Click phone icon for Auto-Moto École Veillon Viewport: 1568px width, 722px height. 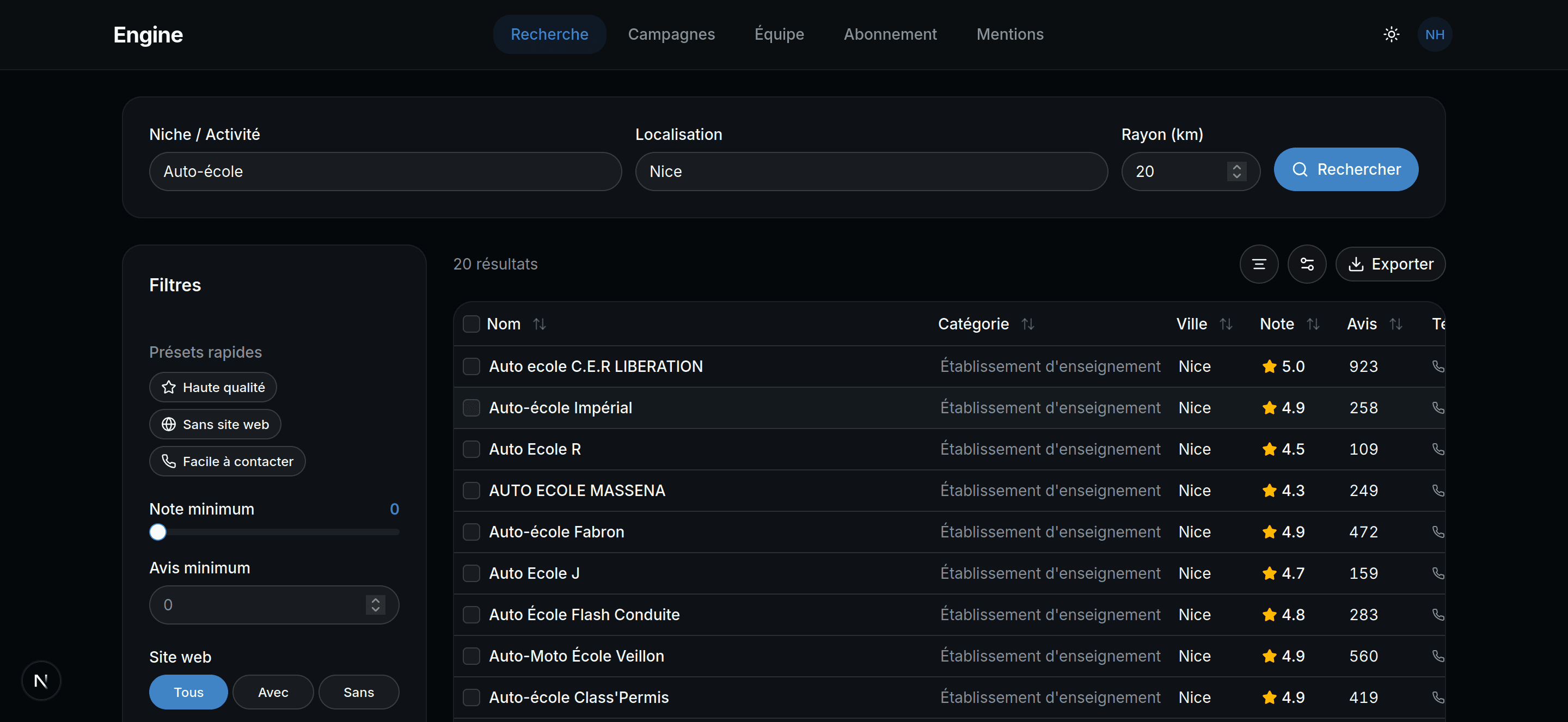point(1438,656)
